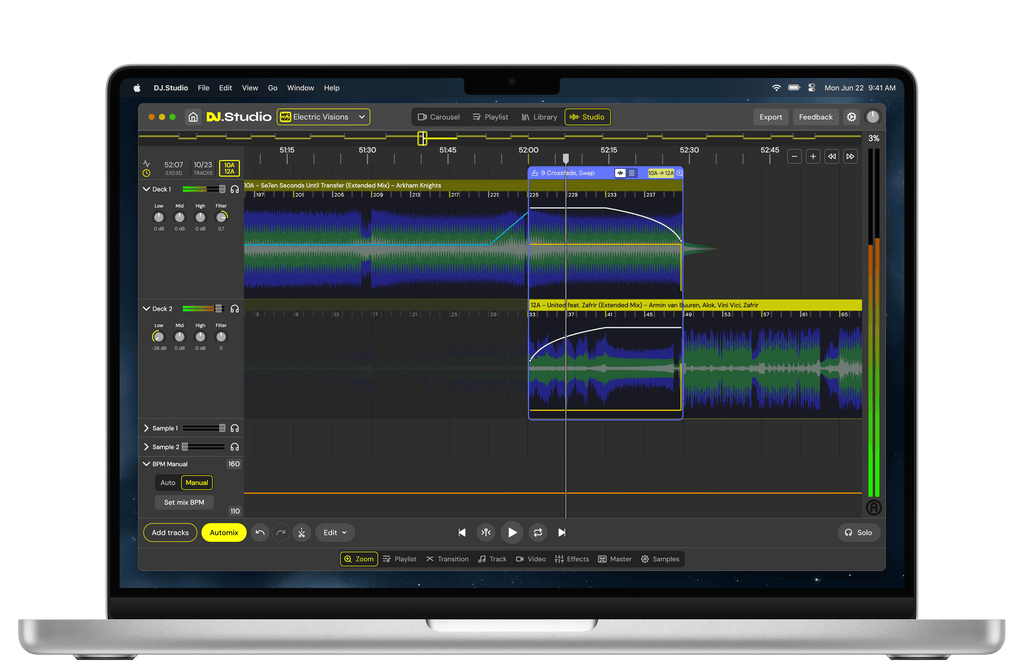Click the Sample 1 headphone icon

234,428
